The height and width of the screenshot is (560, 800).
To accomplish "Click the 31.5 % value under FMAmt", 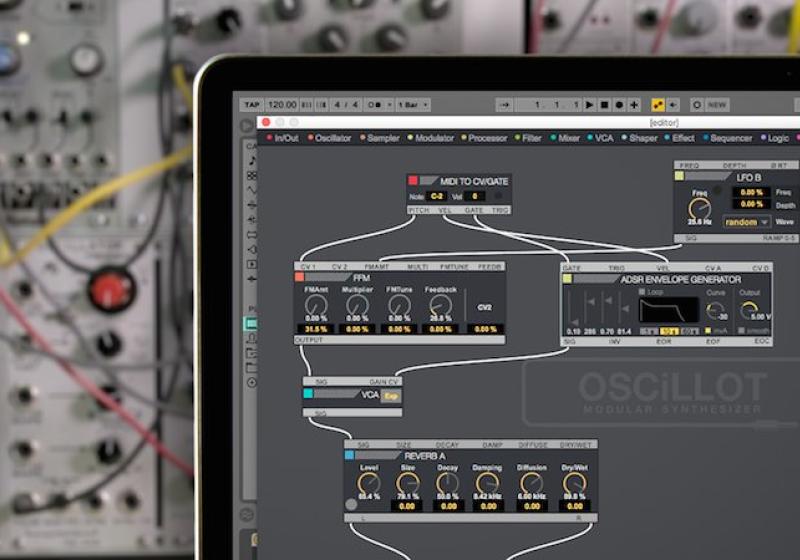I will pyautogui.click(x=316, y=329).
